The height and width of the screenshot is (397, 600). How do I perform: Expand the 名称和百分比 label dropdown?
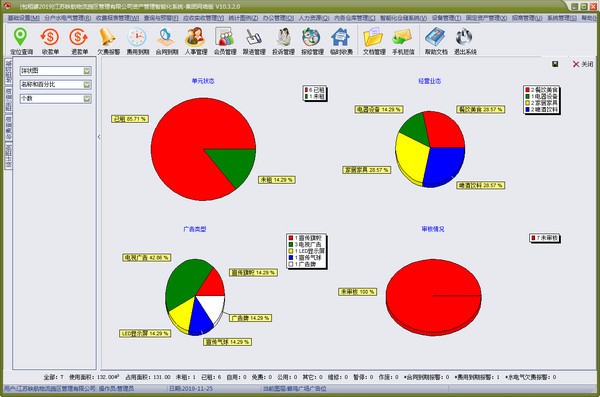point(87,85)
